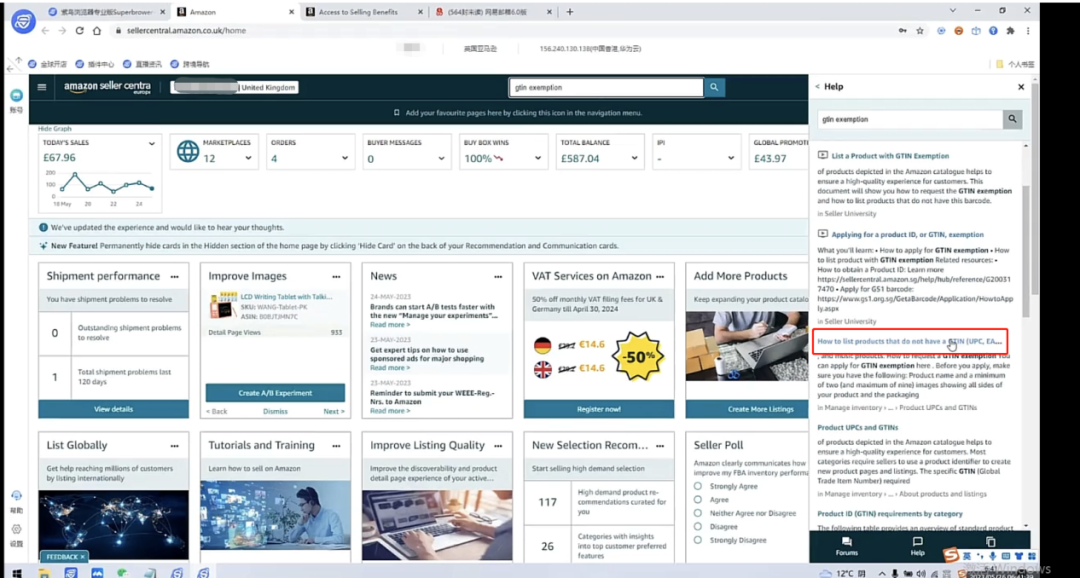Click the Superbrowser shield logo
1080x578 pixels.
click(x=23, y=21)
